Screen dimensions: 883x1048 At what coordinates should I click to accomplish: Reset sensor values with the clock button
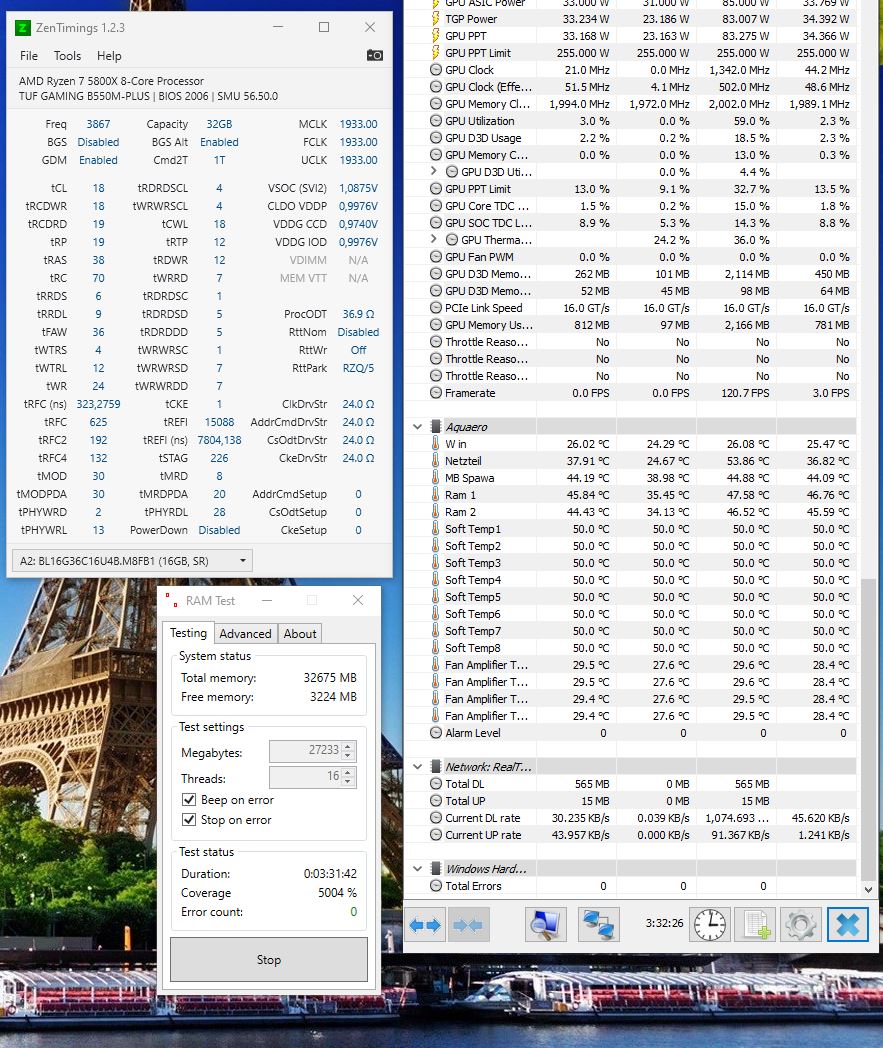coord(709,925)
